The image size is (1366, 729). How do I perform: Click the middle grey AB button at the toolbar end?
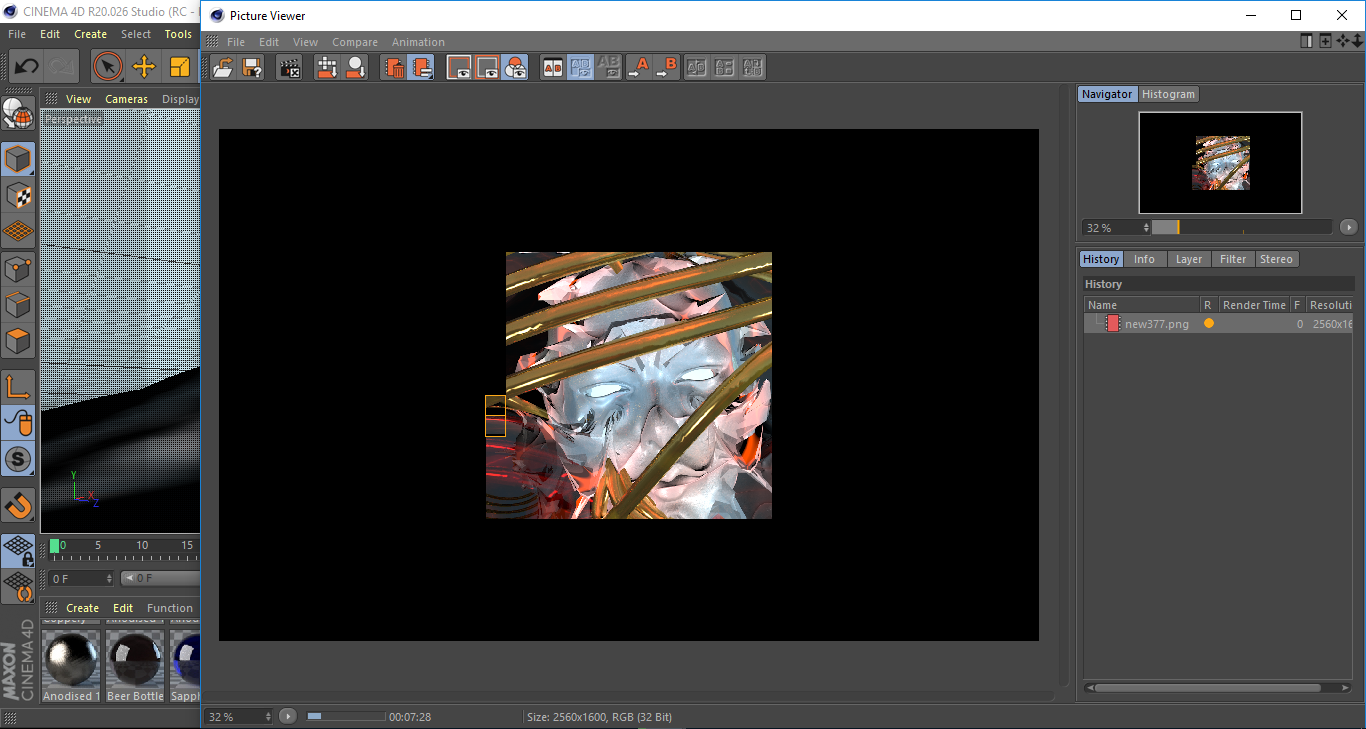click(x=725, y=67)
